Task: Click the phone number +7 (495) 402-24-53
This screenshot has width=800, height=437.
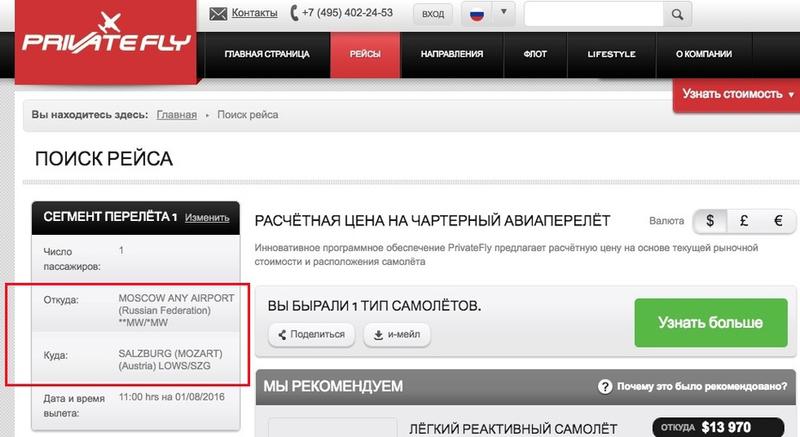Action: pos(347,13)
